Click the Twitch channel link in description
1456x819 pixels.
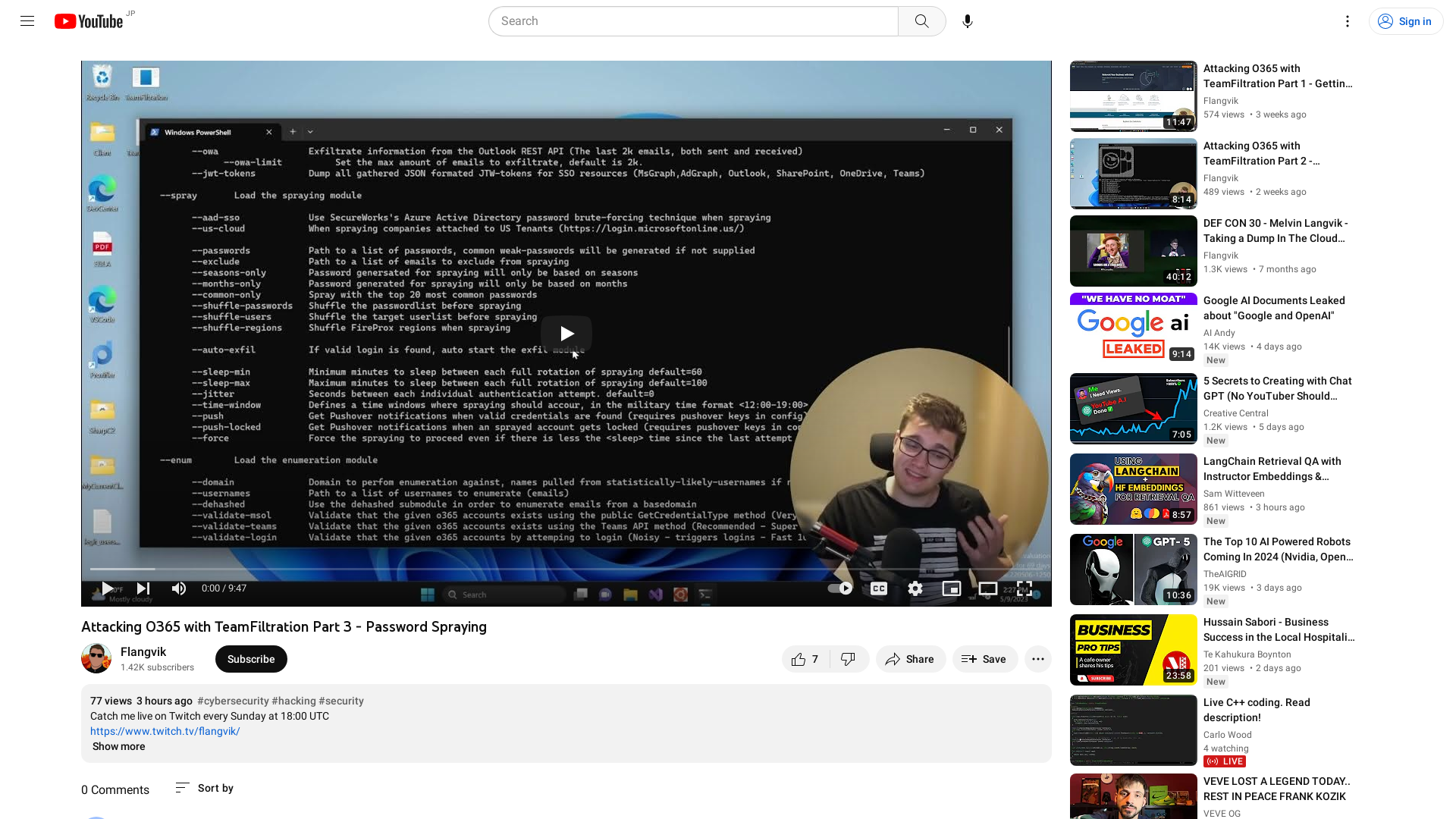165,731
